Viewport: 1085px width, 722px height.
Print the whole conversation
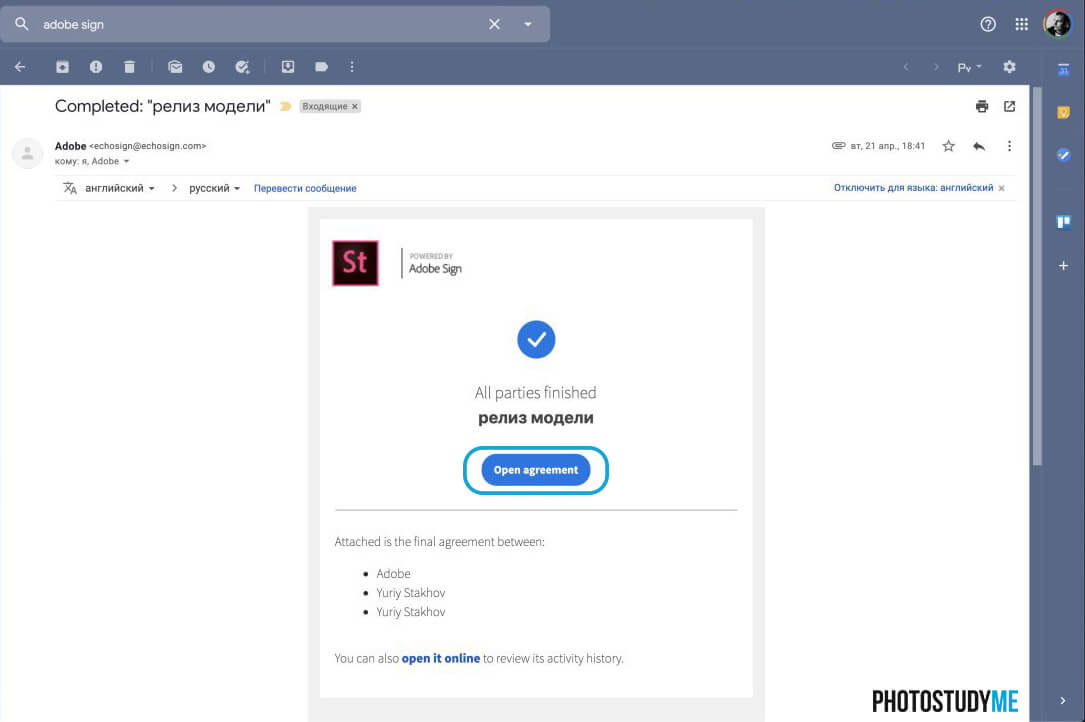(982, 106)
